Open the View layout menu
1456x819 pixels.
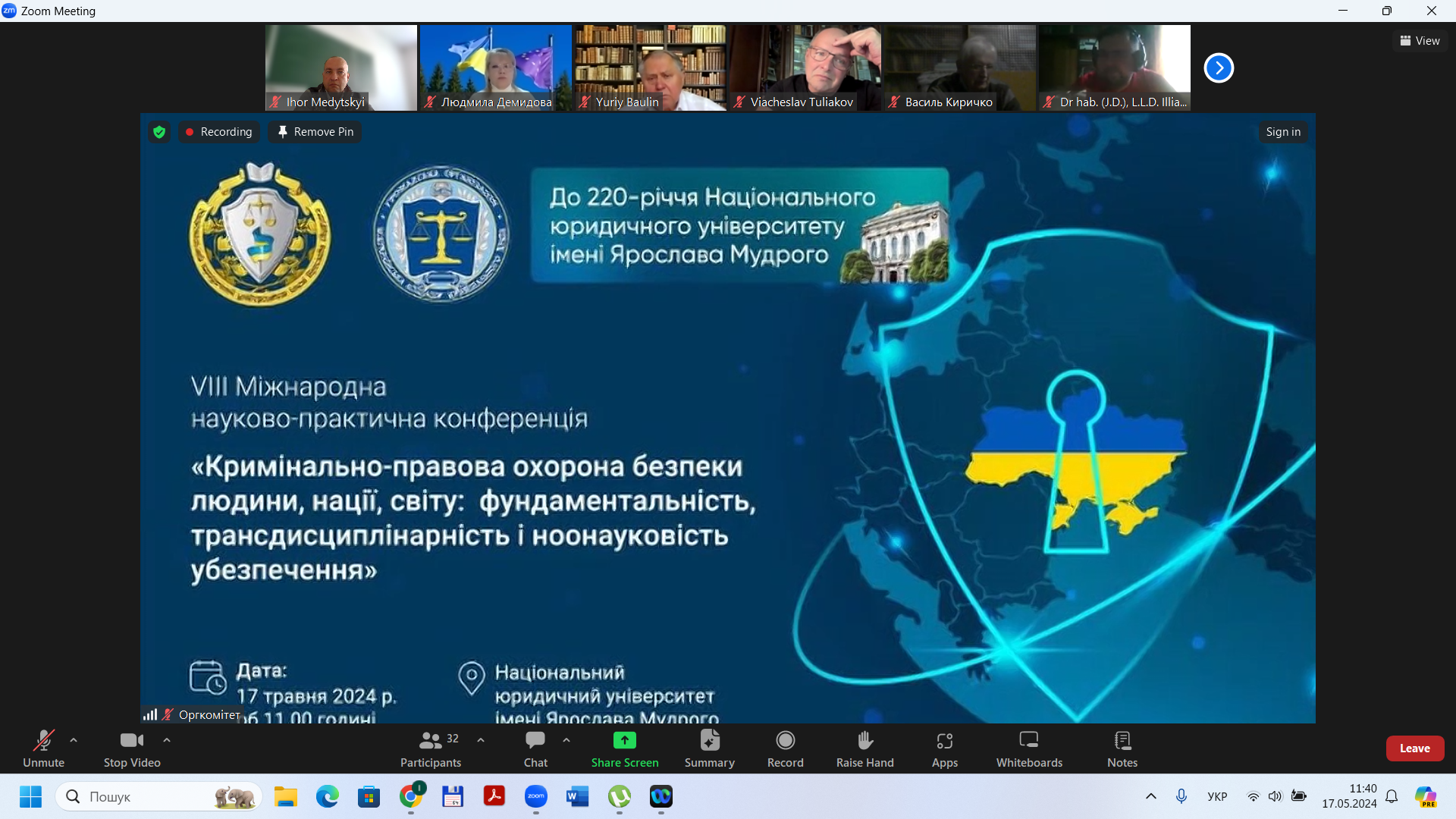tap(1420, 41)
